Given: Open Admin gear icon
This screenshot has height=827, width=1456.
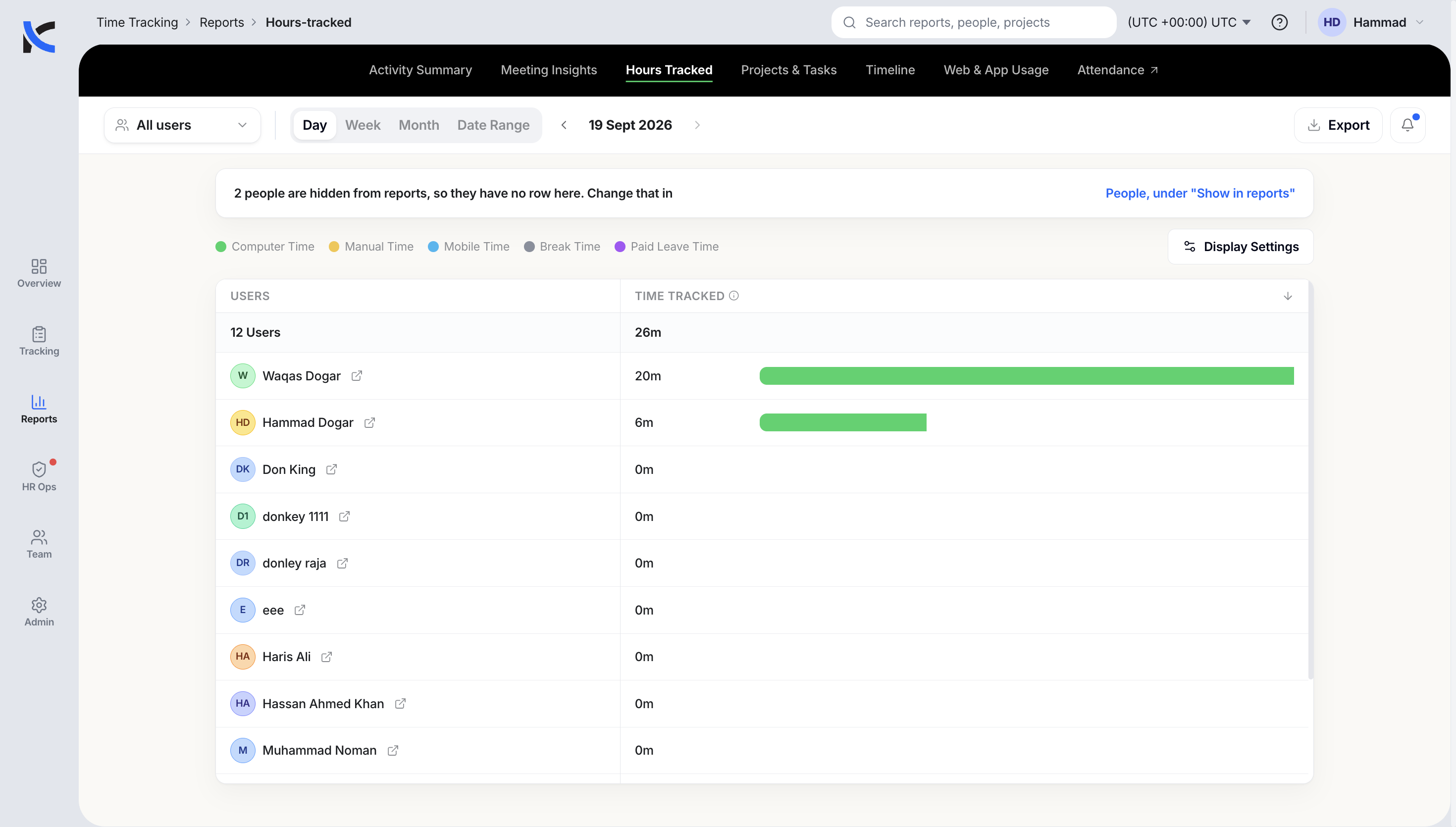Looking at the screenshot, I should (x=39, y=605).
